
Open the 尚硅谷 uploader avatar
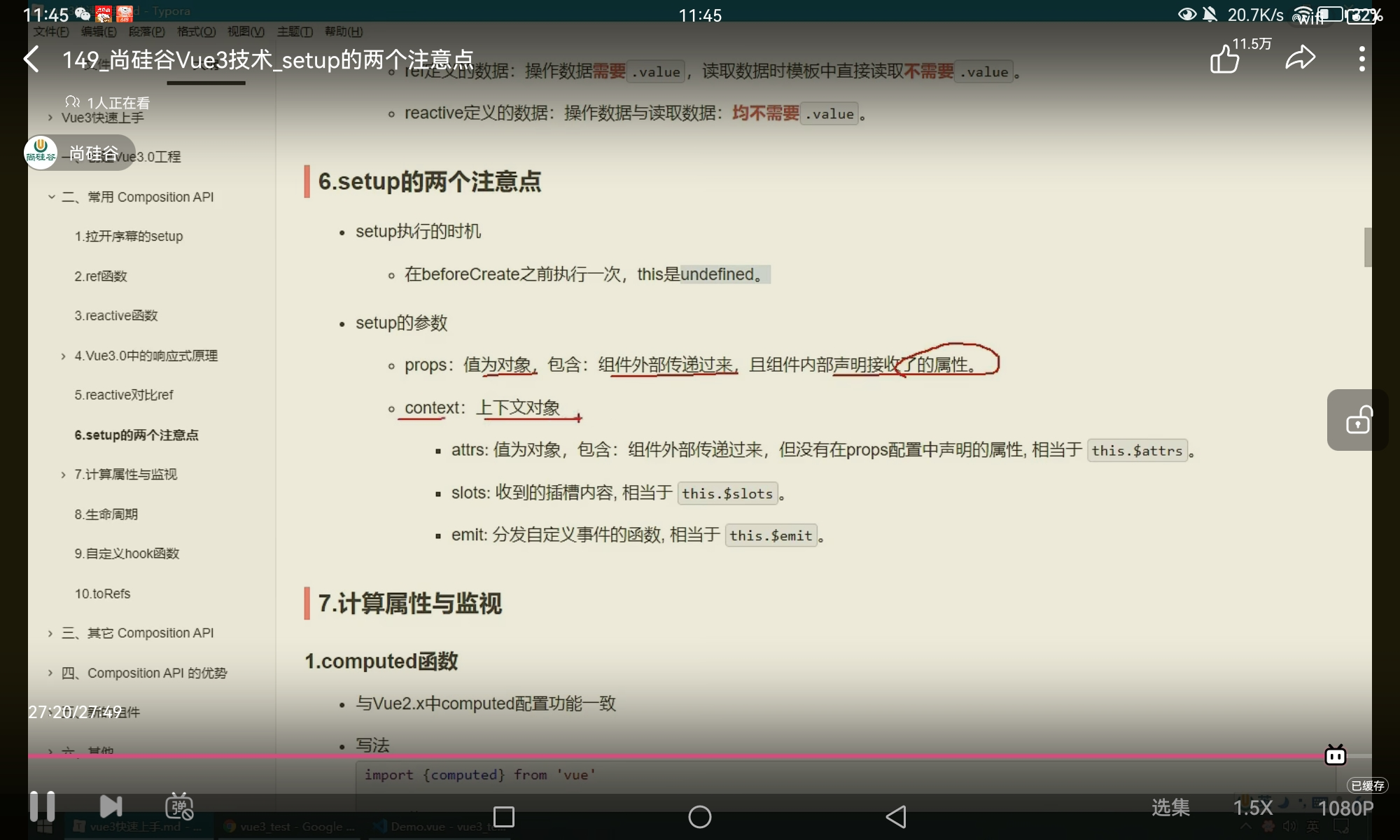pos(41,152)
